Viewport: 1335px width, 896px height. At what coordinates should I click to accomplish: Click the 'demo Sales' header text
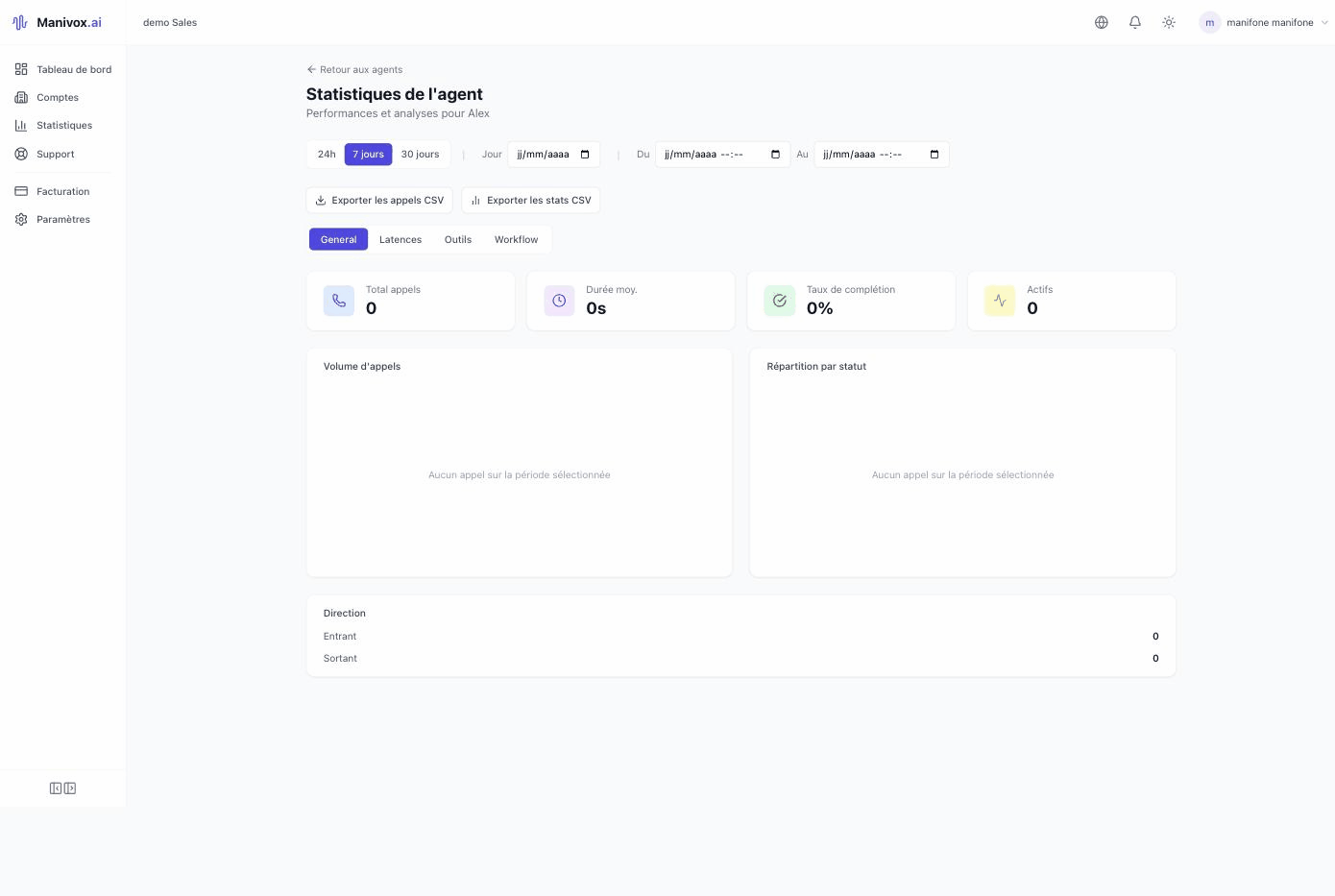click(x=170, y=22)
